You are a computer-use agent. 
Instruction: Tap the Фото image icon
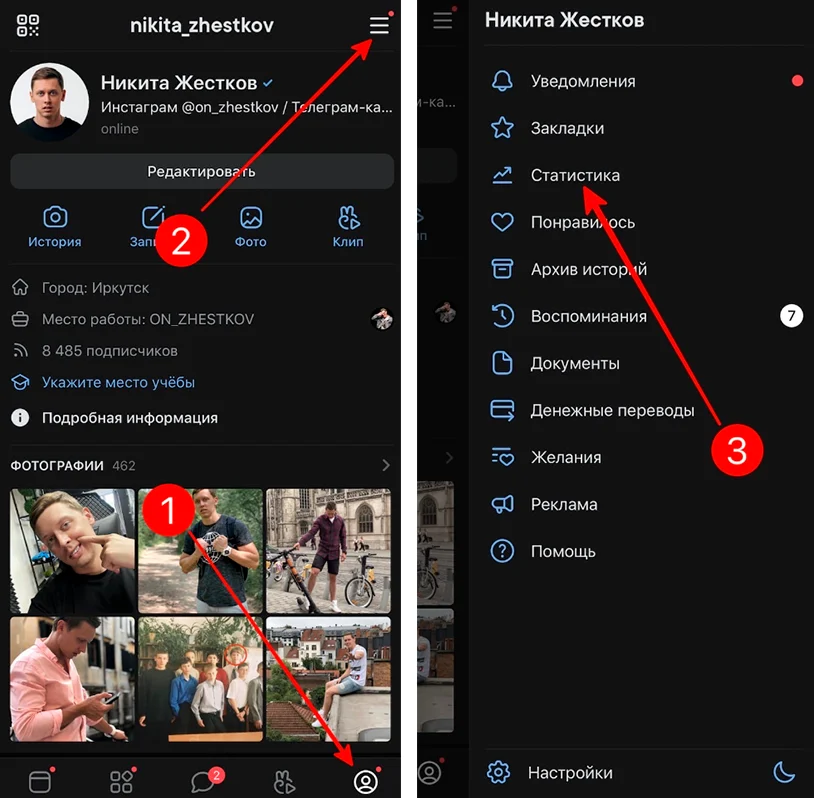click(251, 217)
